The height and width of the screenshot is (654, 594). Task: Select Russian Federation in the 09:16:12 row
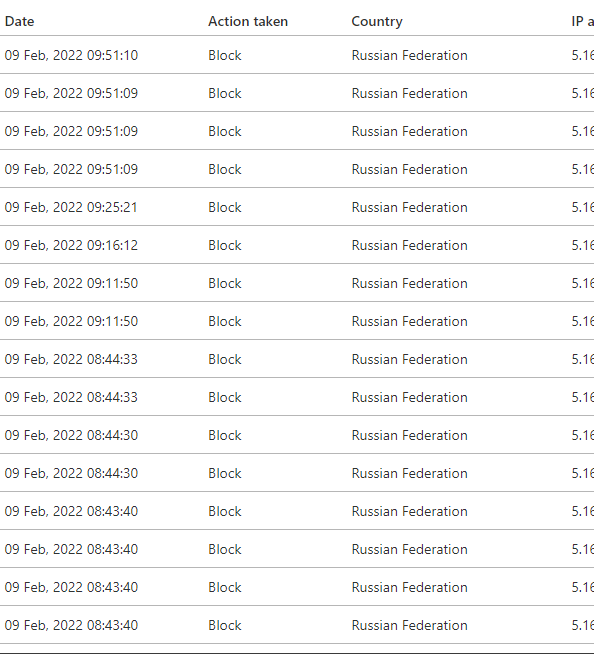[409, 245]
